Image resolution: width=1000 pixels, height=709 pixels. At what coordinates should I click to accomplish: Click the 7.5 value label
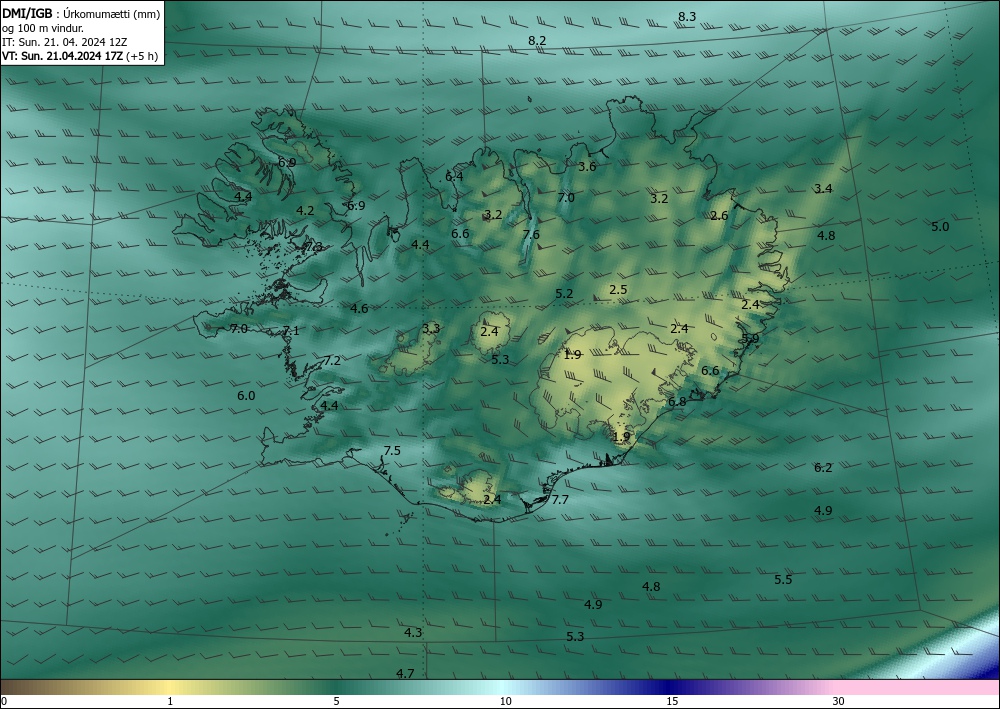[x=392, y=451]
